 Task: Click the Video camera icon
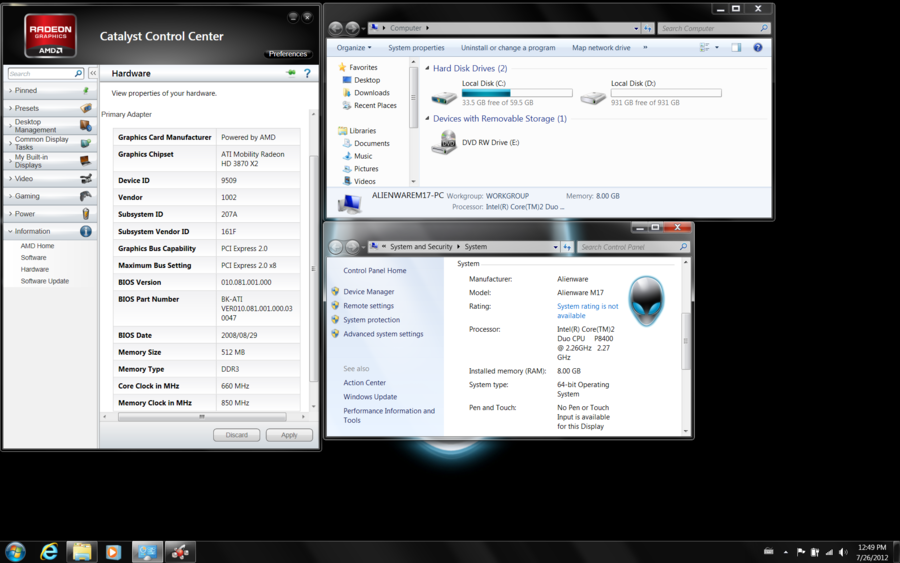coord(86,178)
